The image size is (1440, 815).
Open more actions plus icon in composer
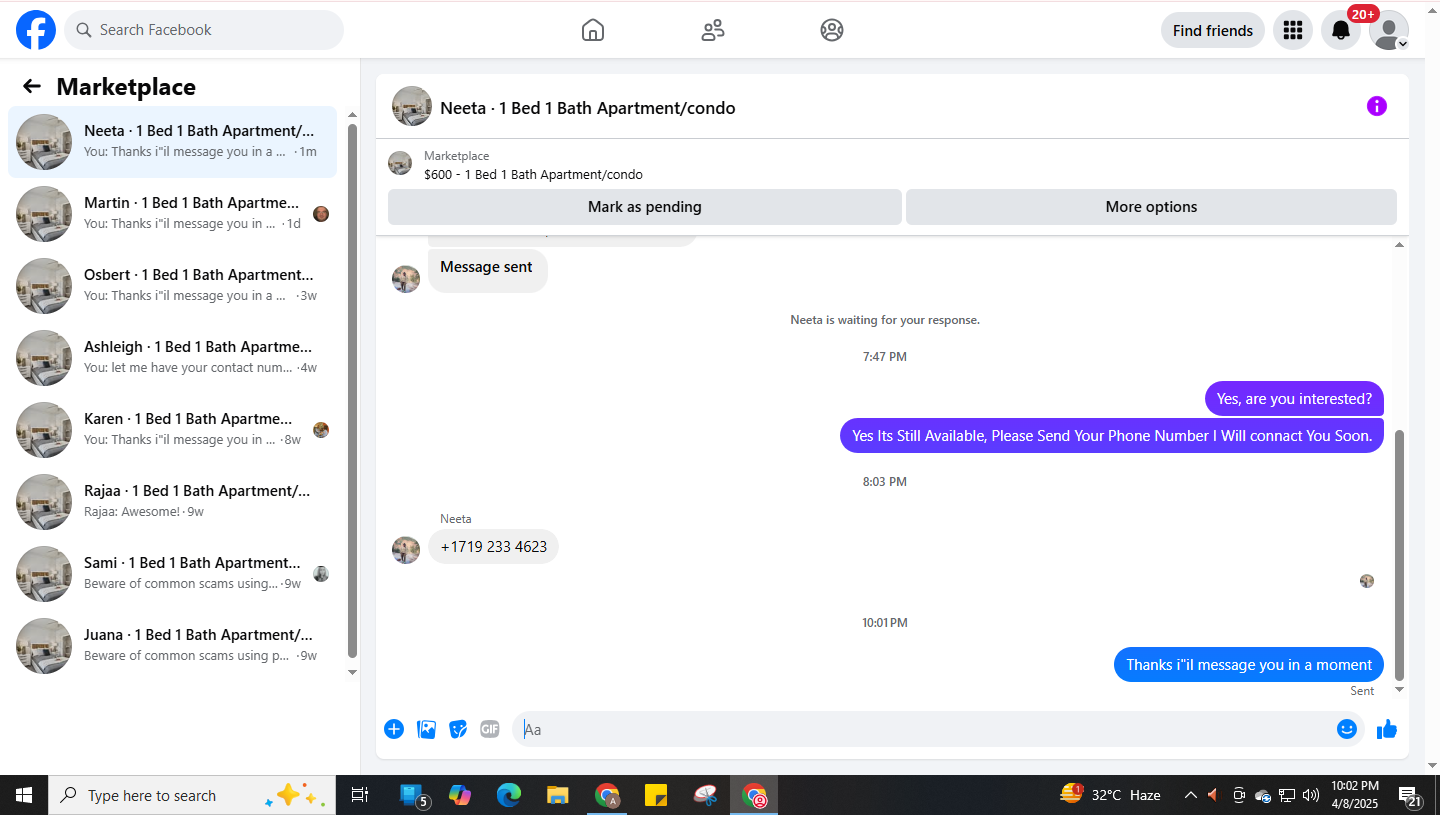coord(394,729)
